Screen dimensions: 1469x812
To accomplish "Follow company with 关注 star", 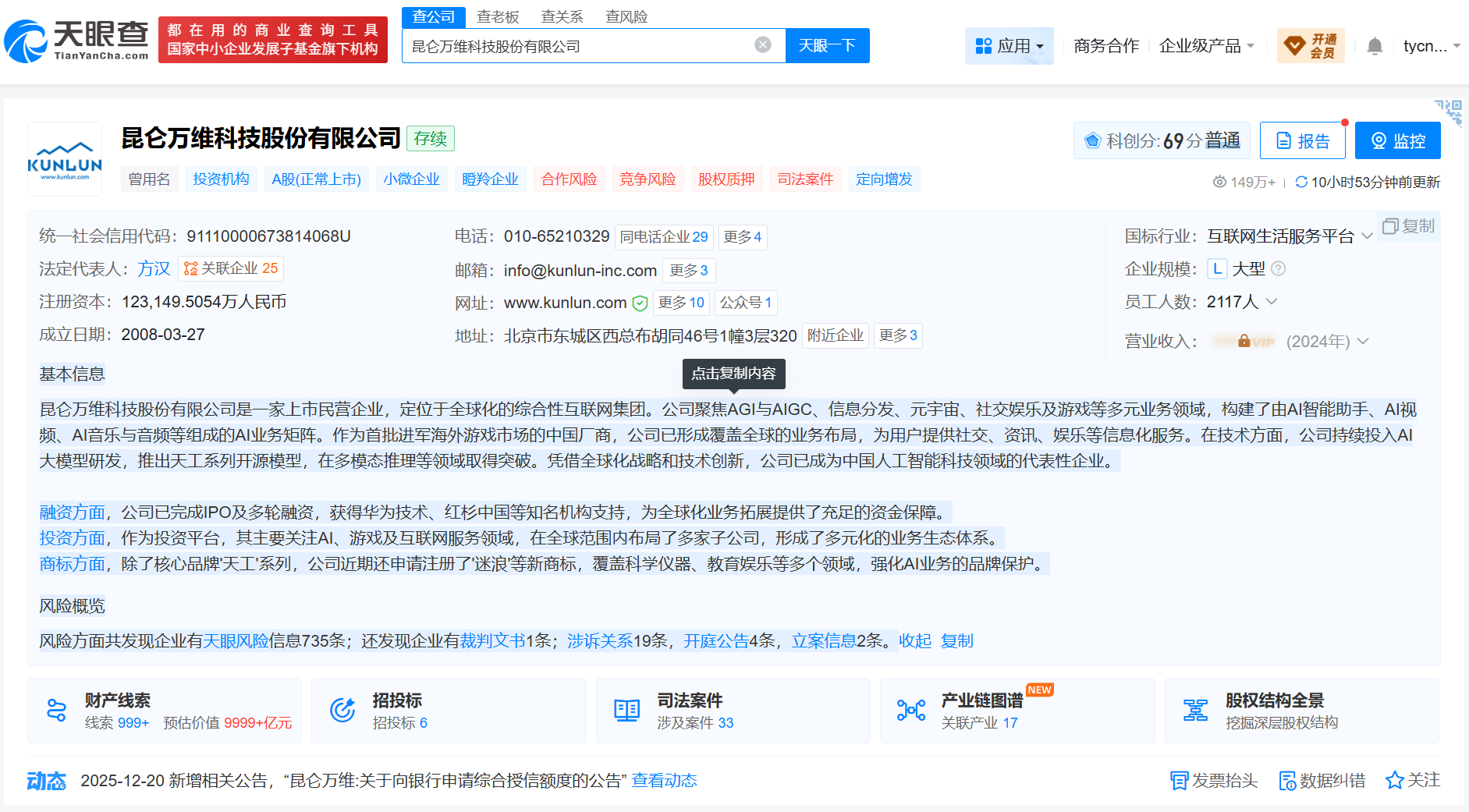I will (x=1413, y=780).
